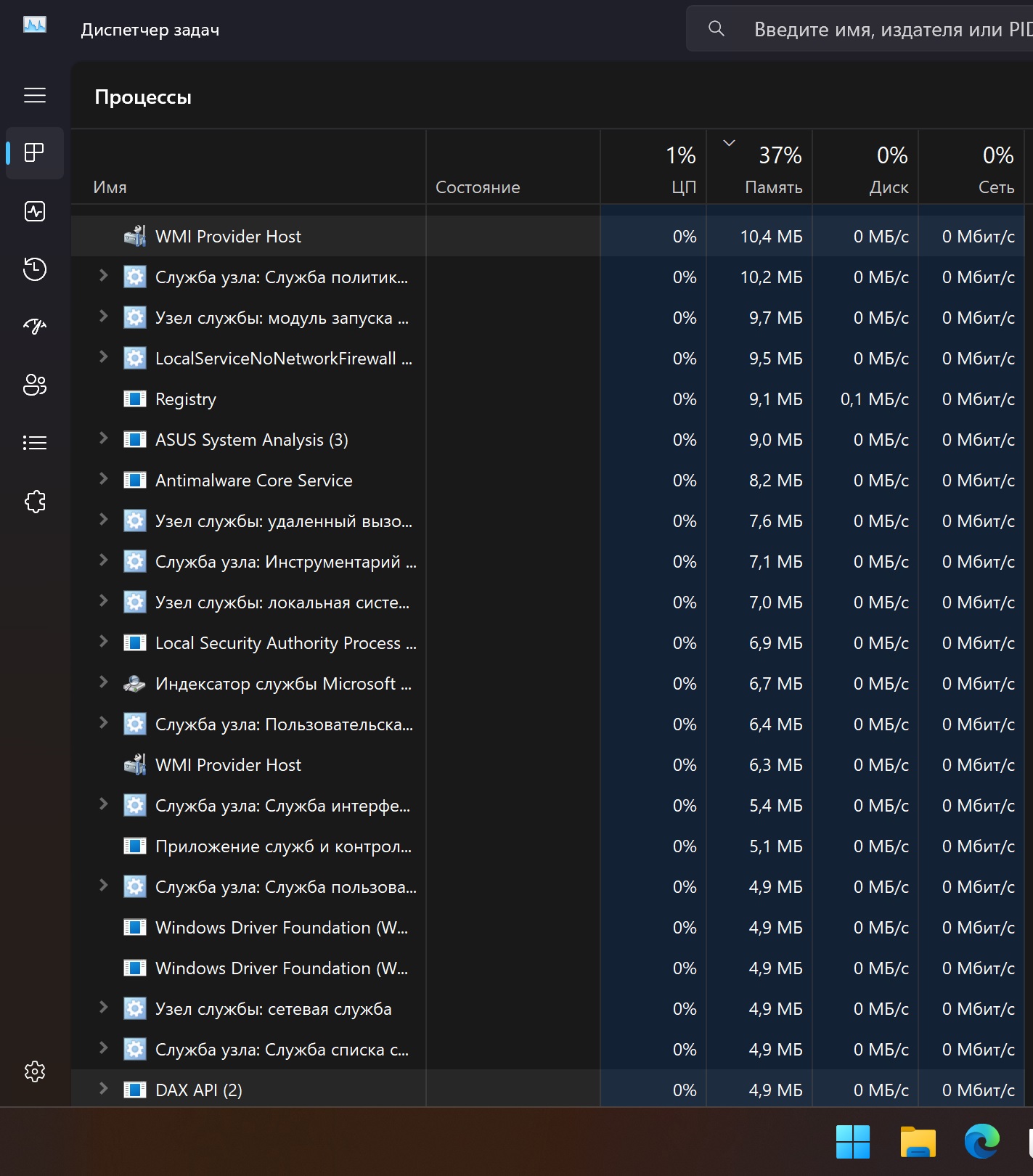Open File Explorer from the taskbar
Screen dimensions: 1033x1176
(918, 1142)
